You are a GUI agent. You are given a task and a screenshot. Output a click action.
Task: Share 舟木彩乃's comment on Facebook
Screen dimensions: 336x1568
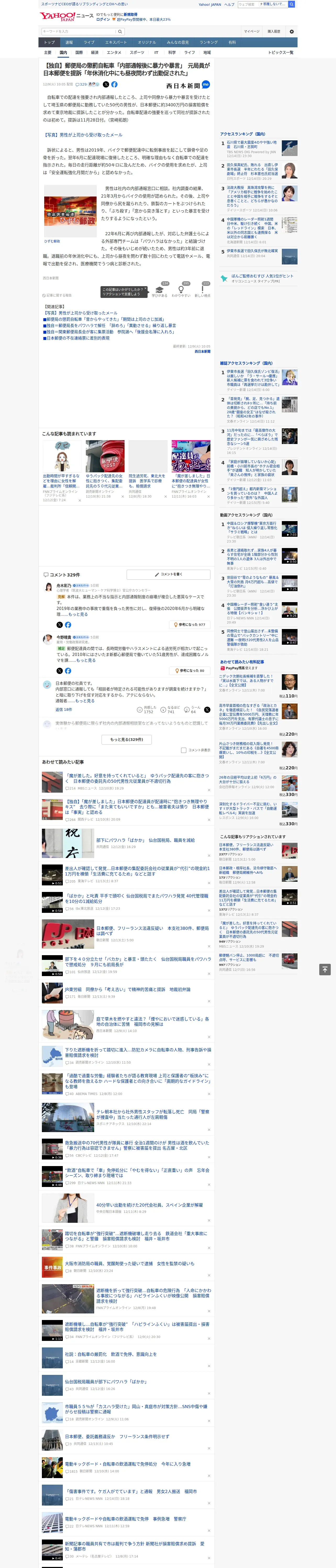pos(68,625)
